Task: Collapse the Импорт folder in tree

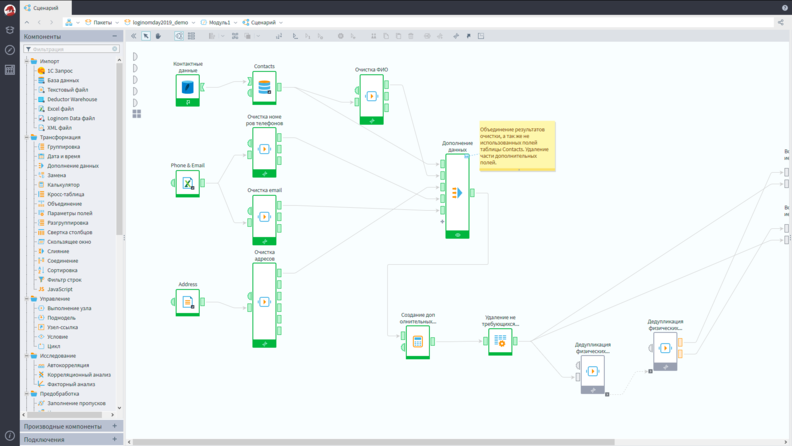Action: pyautogui.click(x=27, y=61)
